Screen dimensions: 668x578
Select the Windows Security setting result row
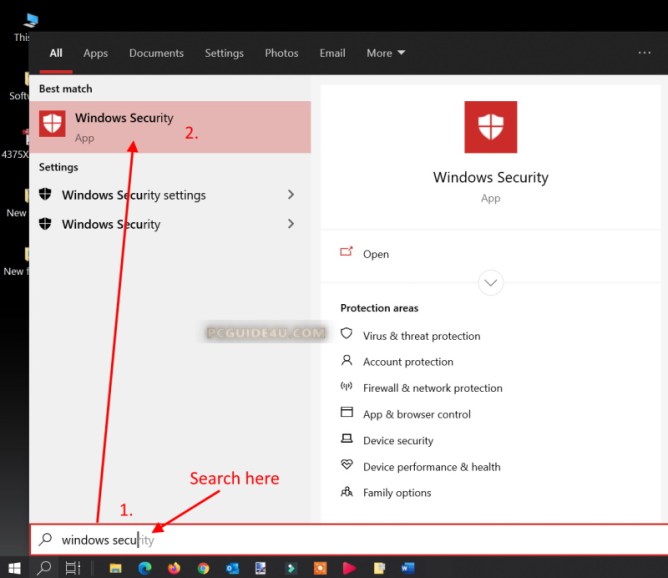pos(170,224)
